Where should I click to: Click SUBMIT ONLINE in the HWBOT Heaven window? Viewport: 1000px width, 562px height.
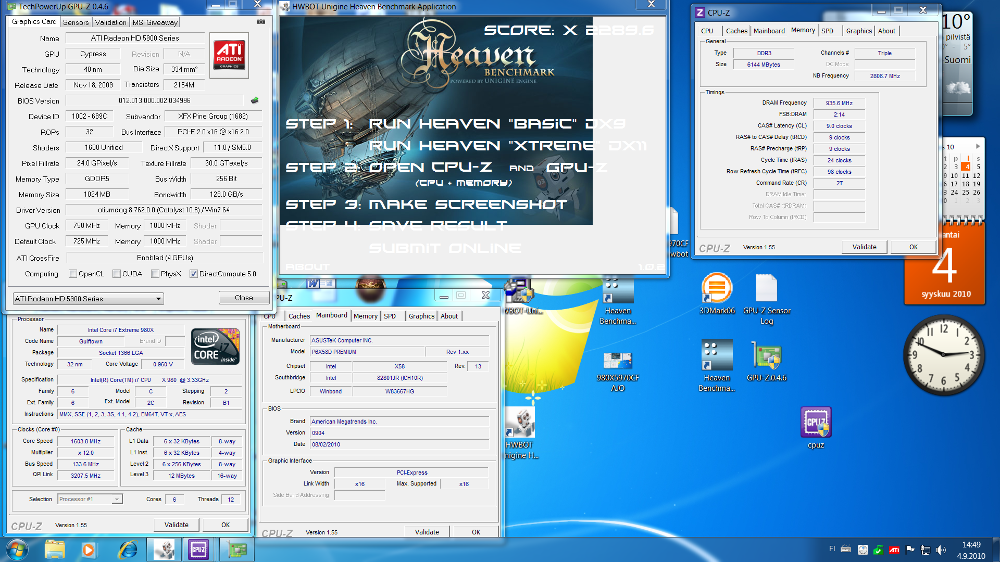(x=445, y=248)
